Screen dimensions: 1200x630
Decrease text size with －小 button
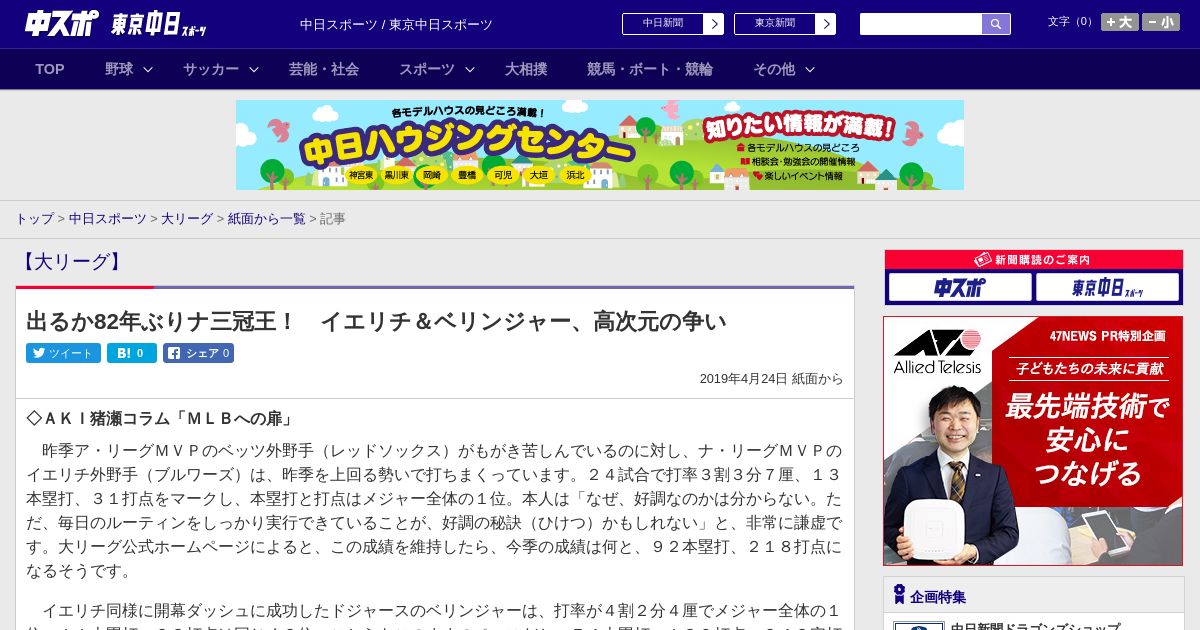point(1161,22)
